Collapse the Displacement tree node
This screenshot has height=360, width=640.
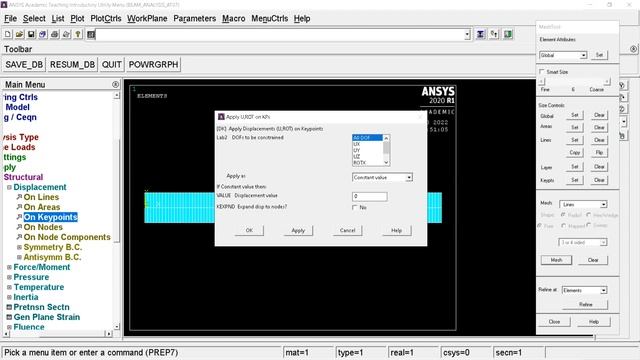9,187
